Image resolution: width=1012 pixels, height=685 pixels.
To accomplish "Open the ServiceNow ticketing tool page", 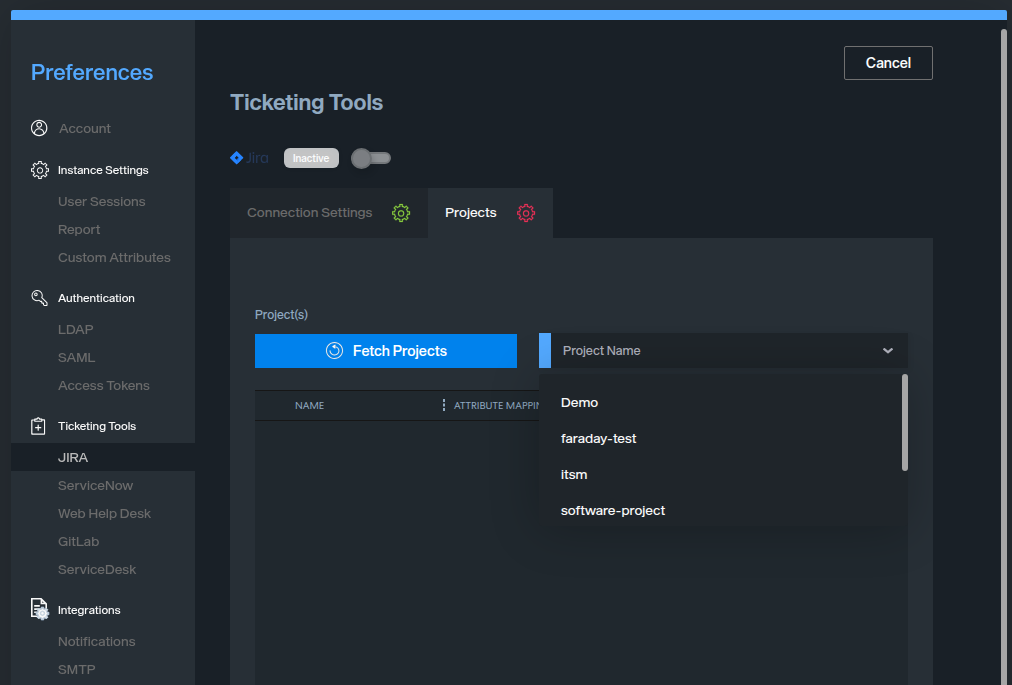I will pyautogui.click(x=95, y=486).
